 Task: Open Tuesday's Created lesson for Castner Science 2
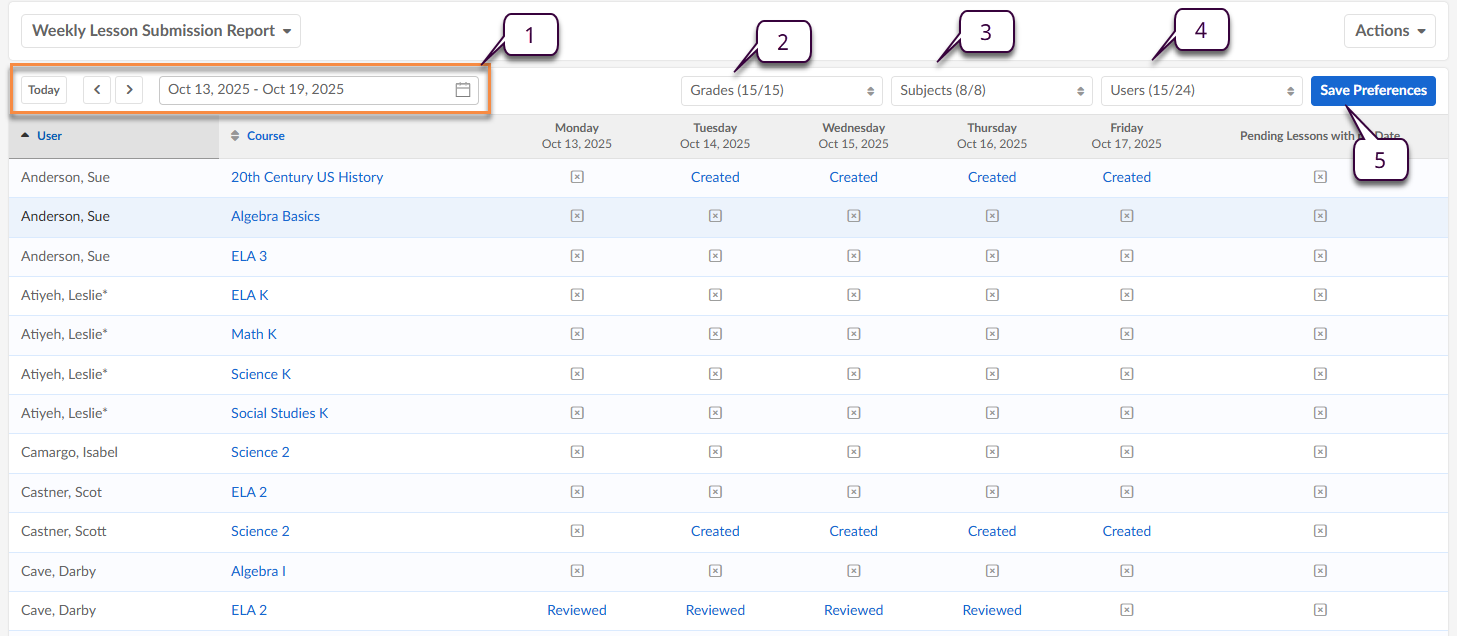click(x=715, y=531)
